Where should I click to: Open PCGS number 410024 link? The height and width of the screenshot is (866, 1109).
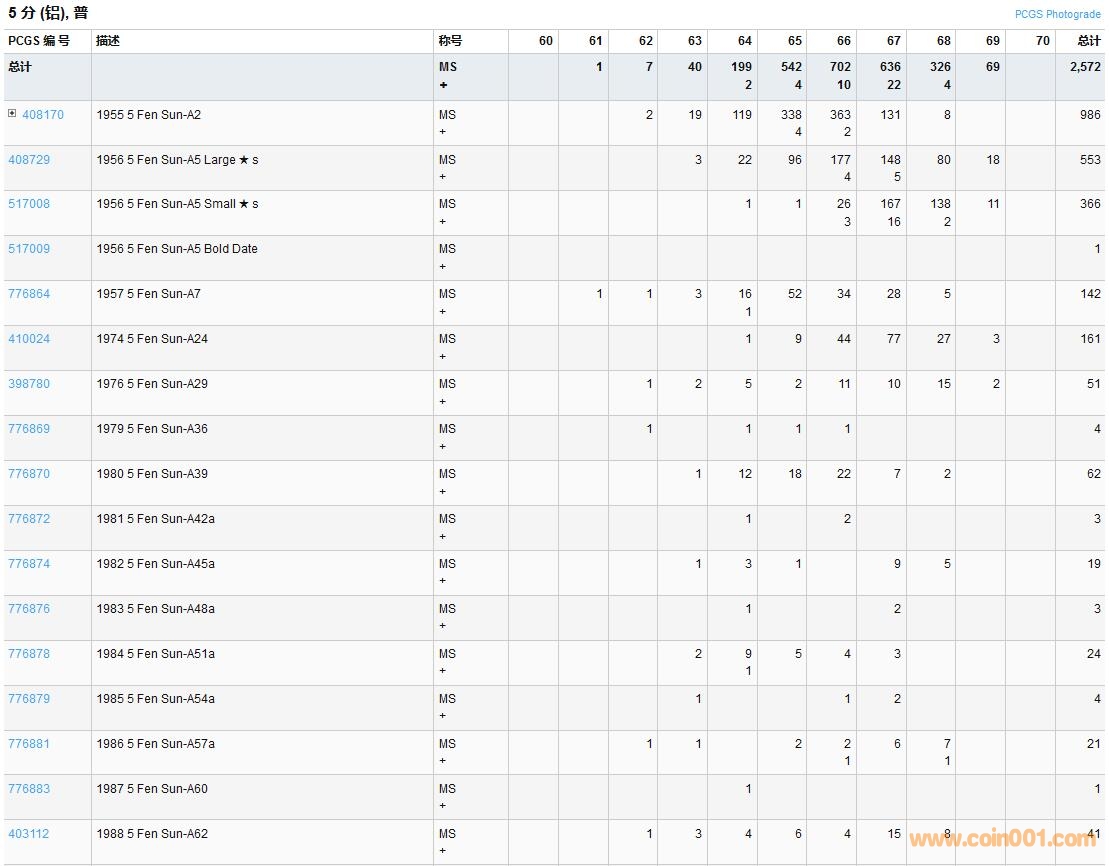tap(29, 339)
